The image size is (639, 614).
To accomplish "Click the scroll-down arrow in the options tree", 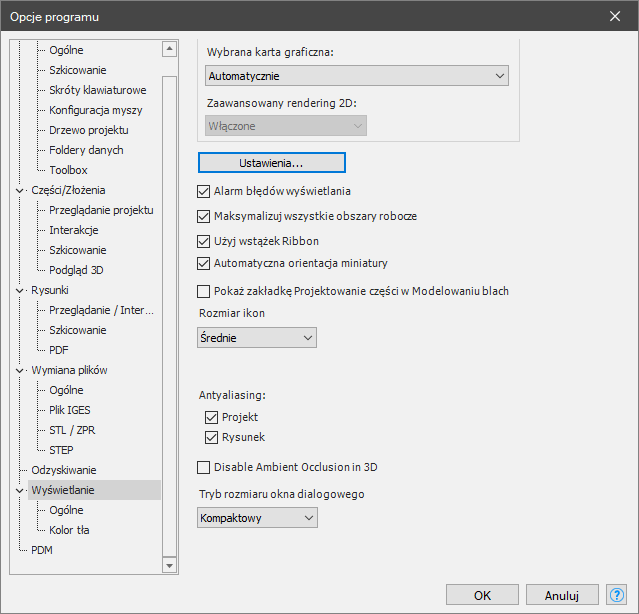I will point(169,566).
